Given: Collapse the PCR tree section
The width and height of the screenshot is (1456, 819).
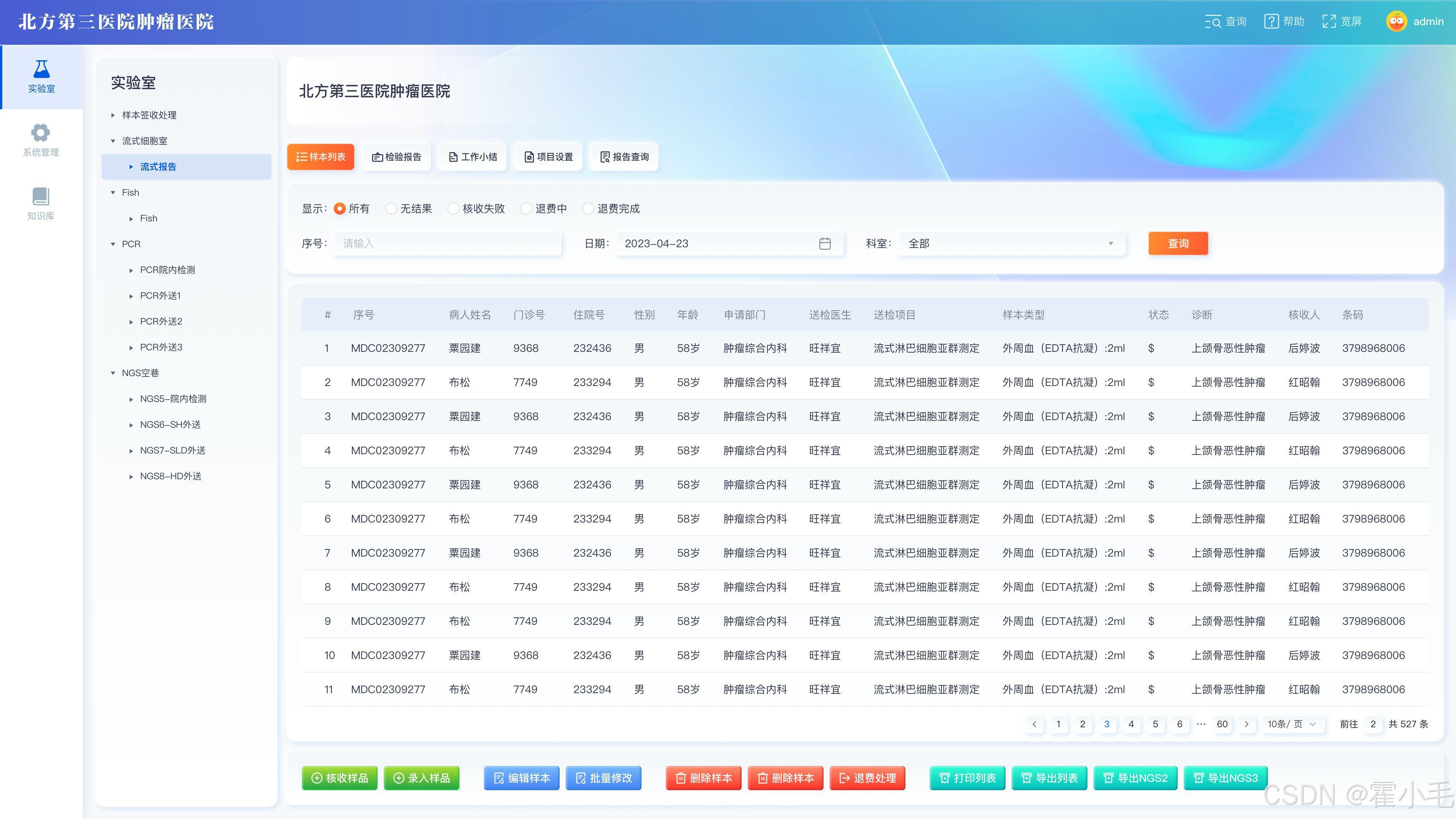Looking at the screenshot, I should [x=114, y=243].
